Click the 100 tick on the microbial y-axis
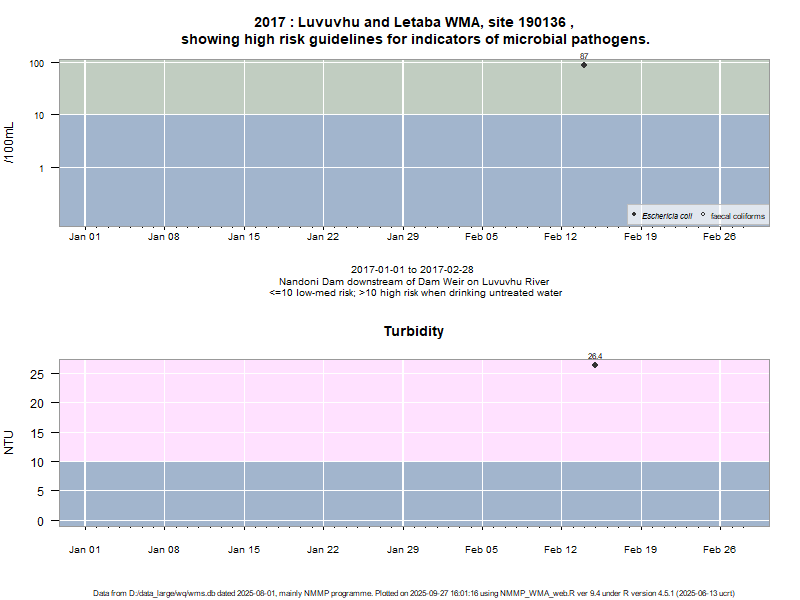 pyautogui.click(x=38, y=63)
